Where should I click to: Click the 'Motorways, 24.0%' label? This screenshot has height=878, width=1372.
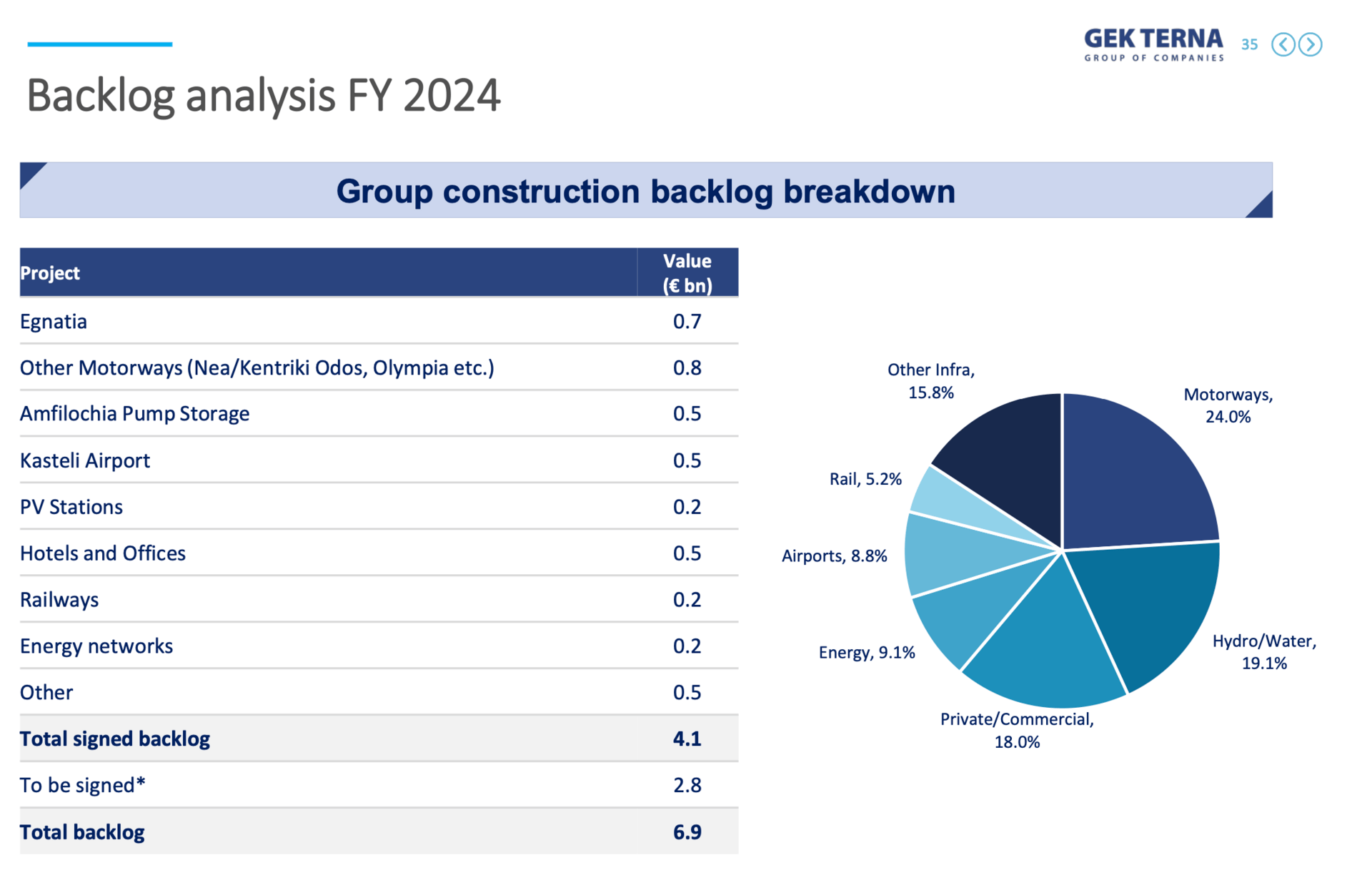click(x=1228, y=405)
